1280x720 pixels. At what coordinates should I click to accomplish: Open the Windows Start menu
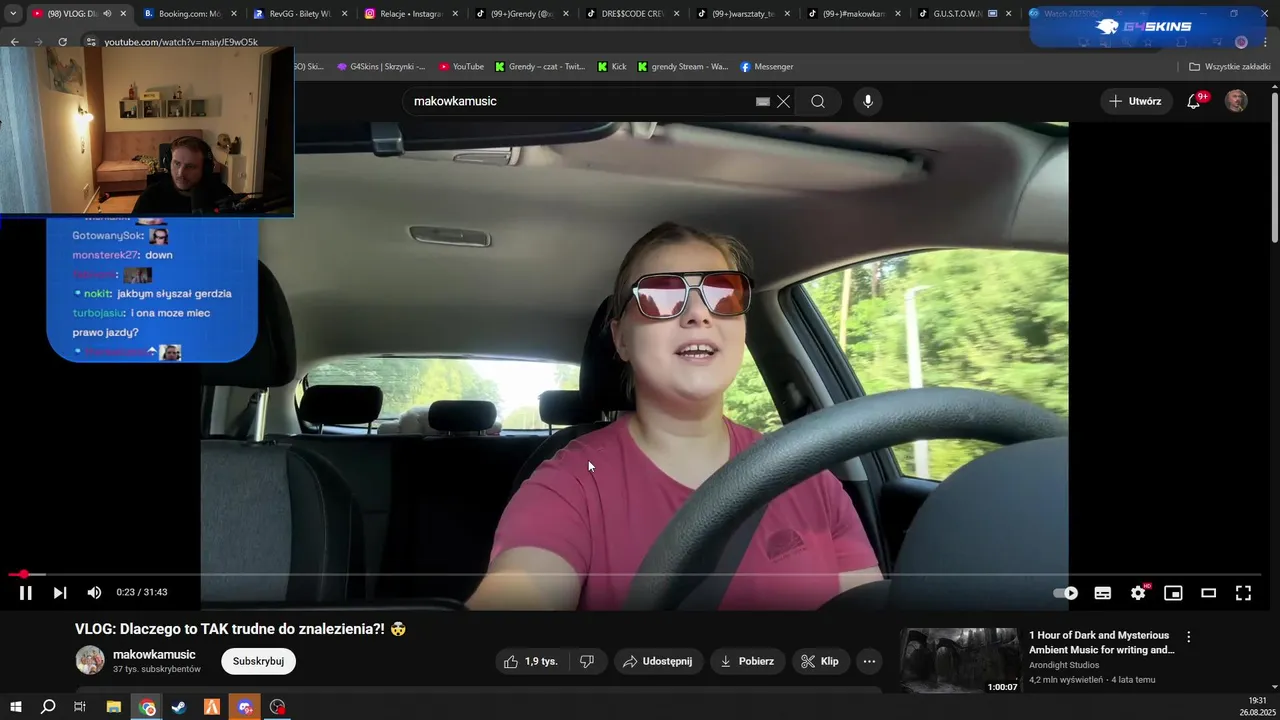pyautogui.click(x=15, y=707)
